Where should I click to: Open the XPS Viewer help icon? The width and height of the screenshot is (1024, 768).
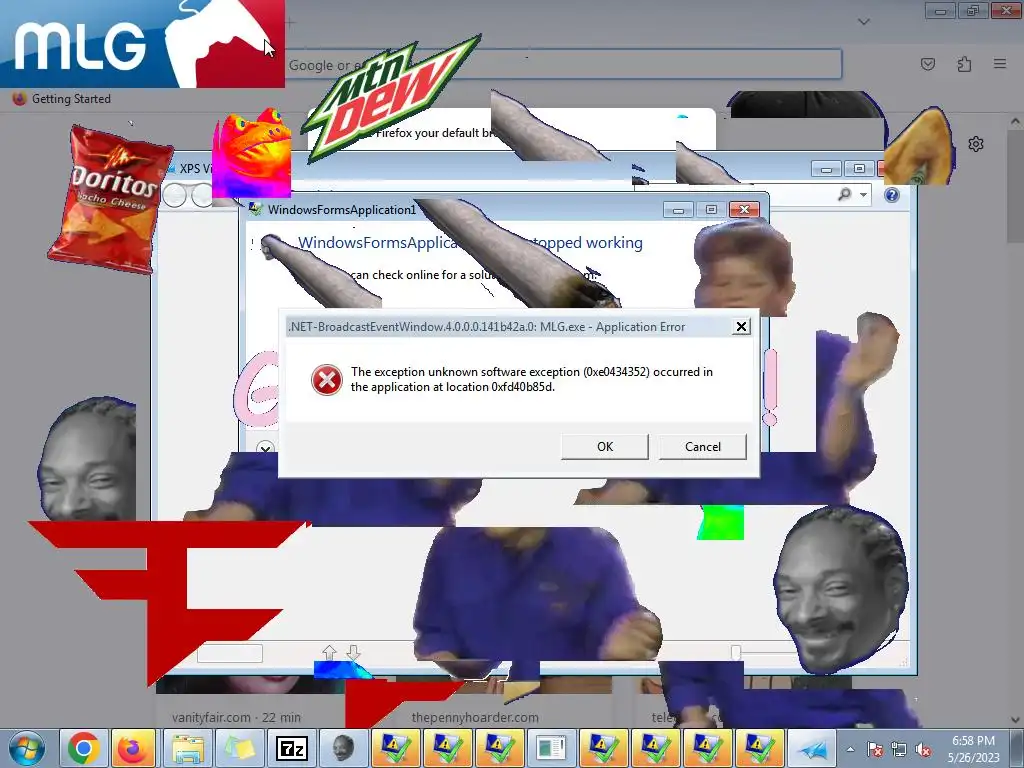click(892, 195)
